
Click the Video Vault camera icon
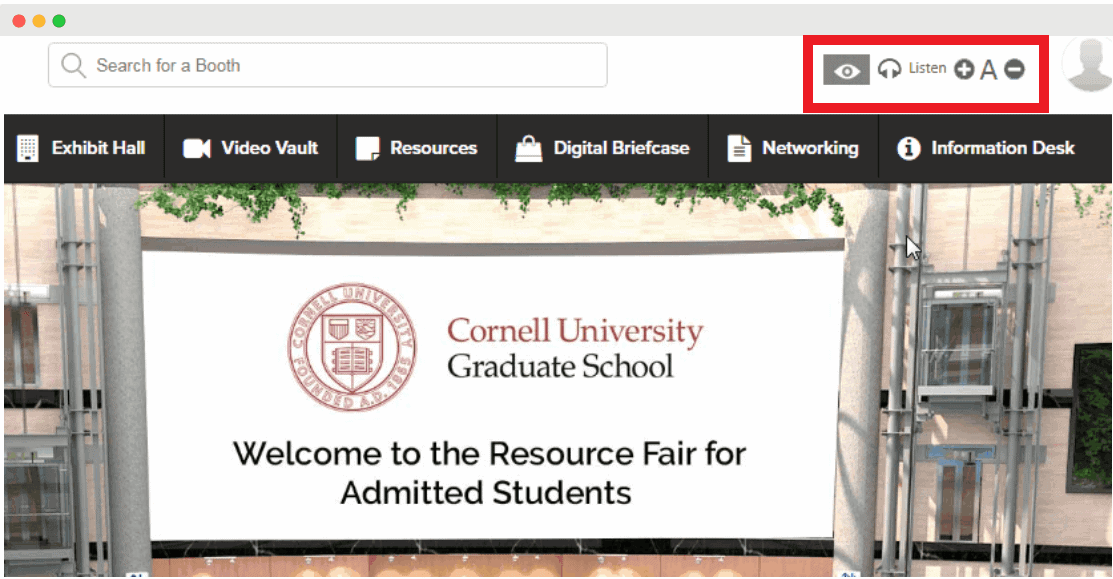(197, 148)
